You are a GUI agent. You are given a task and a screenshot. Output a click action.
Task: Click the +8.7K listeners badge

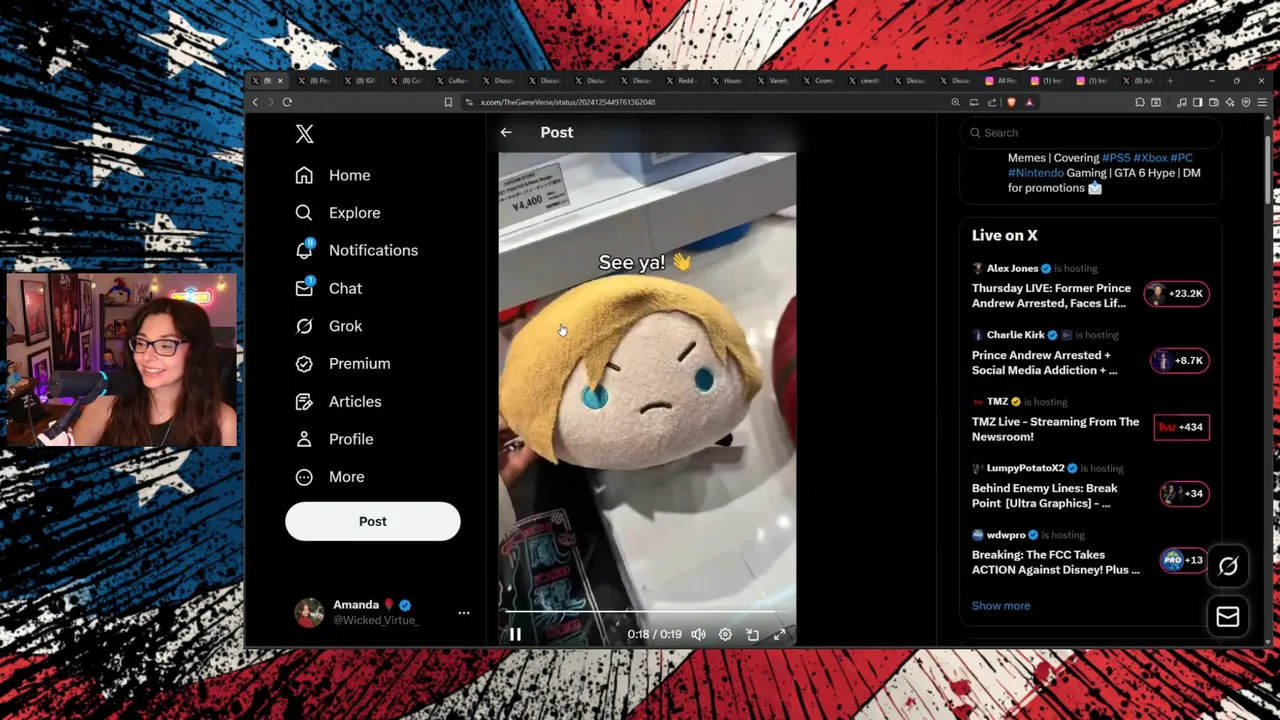pyautogui.click(x=1180, y=360)
